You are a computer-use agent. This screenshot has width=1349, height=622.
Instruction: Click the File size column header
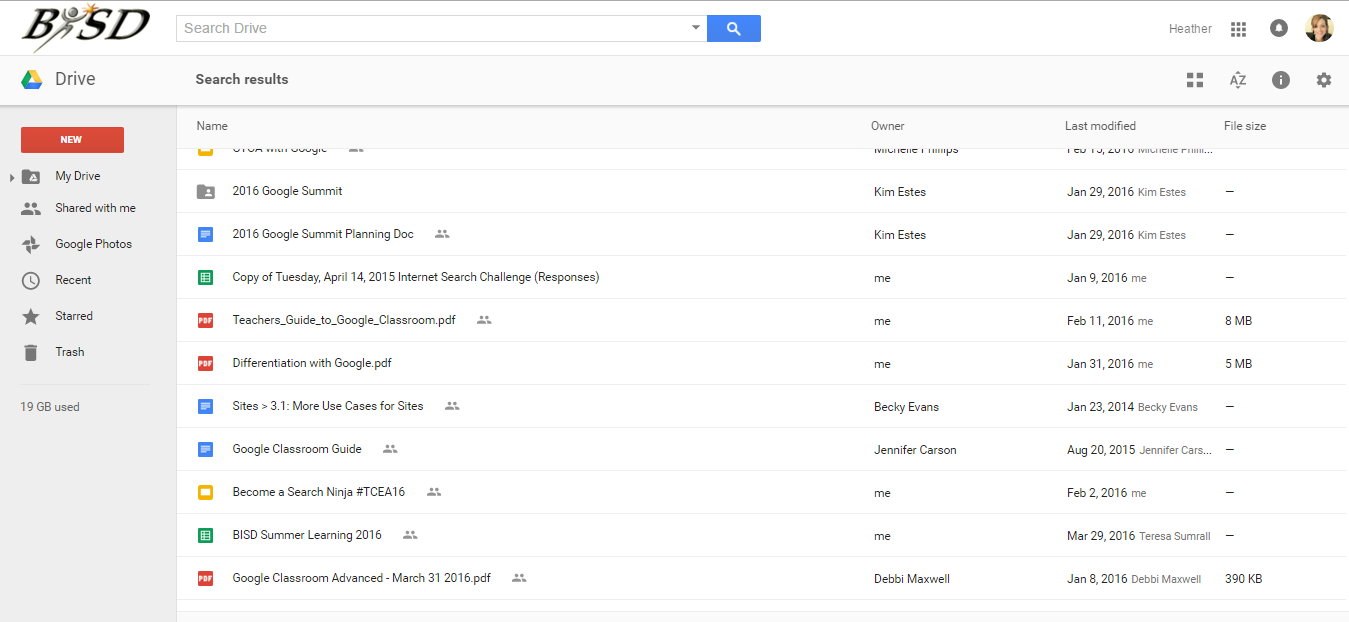tap(1245, 126)
